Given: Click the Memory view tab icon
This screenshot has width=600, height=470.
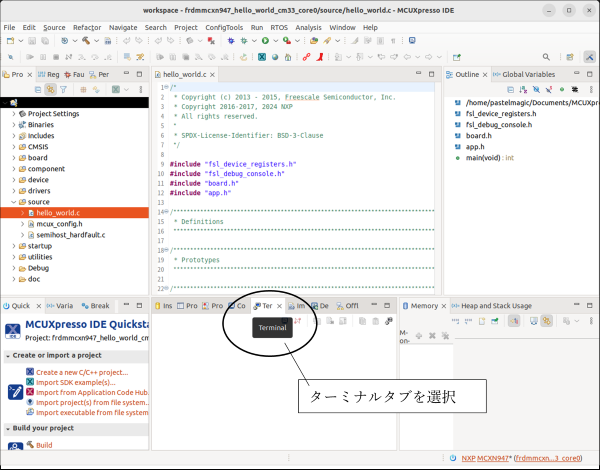Looking at the screenshot, I should (406, 305).
